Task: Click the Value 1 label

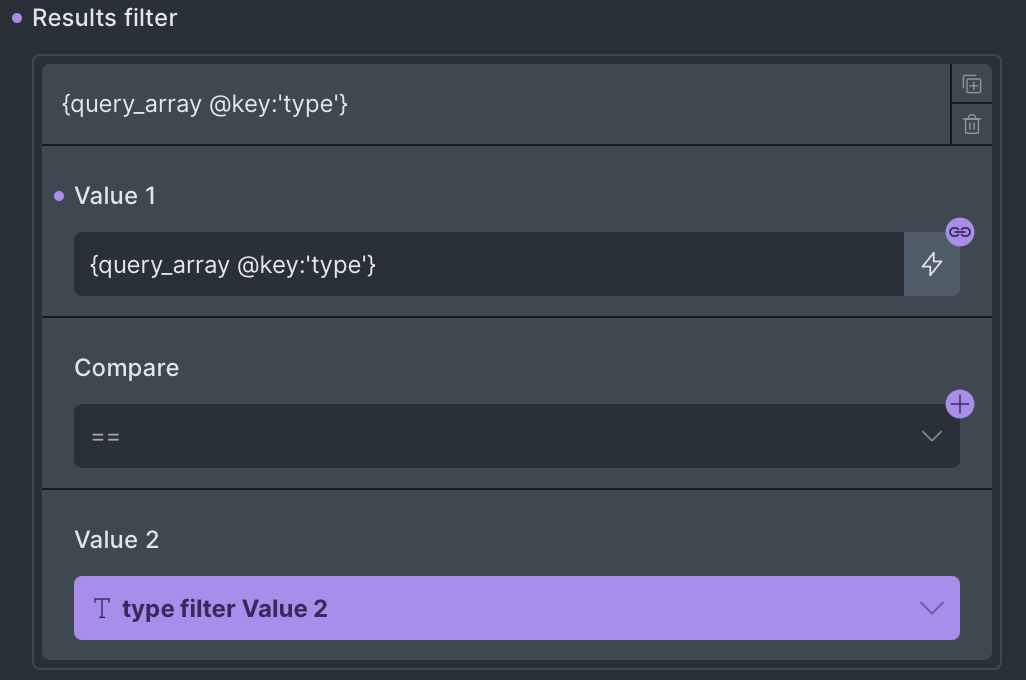Action: [x=115, y=196]
